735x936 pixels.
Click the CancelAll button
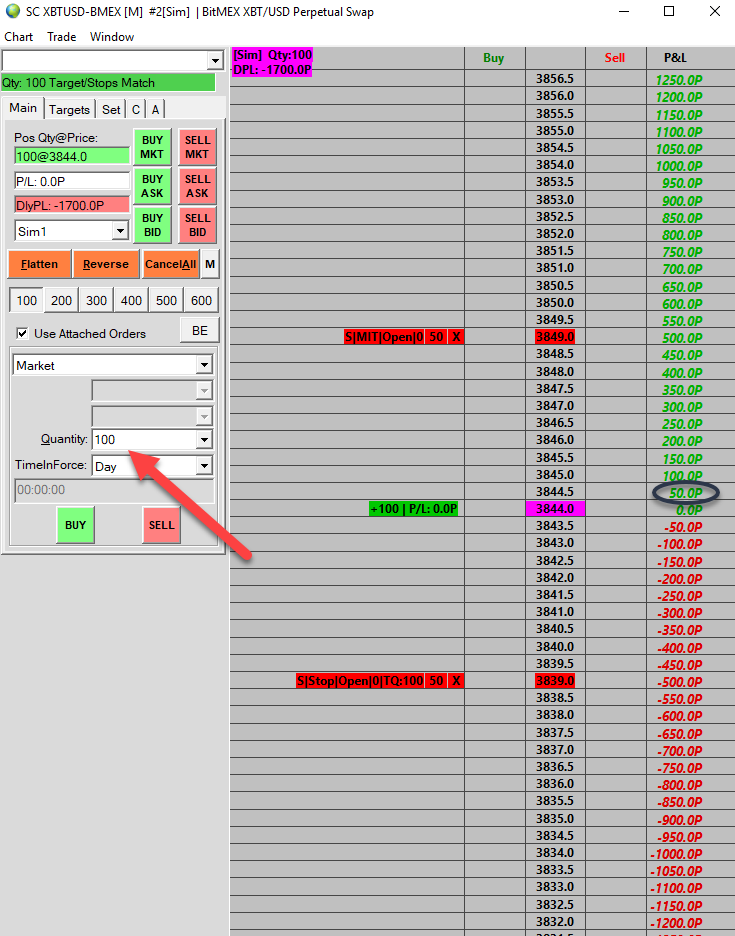[170, 264]
